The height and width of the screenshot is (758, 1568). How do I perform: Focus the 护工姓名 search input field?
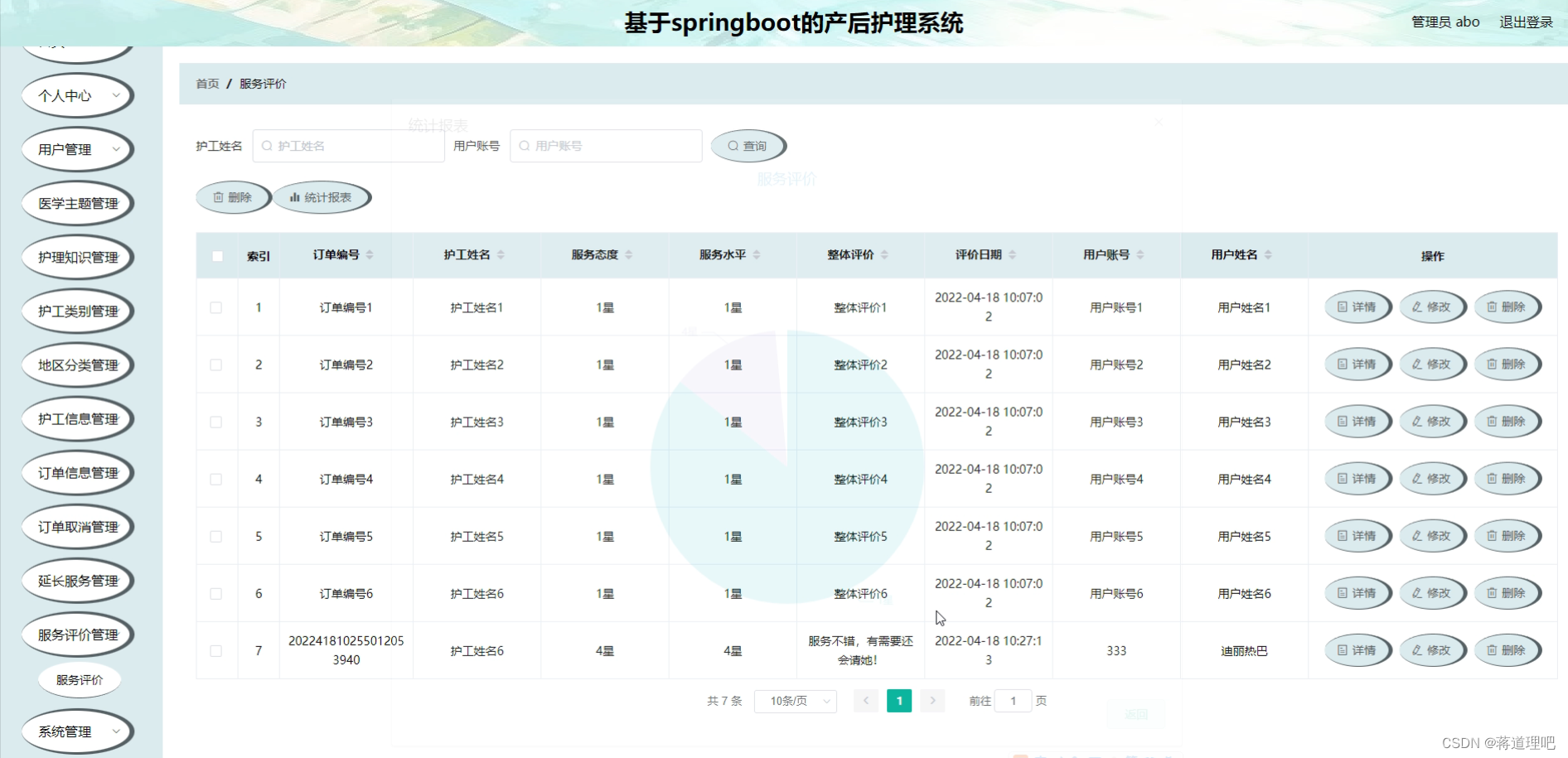point(348,146)
